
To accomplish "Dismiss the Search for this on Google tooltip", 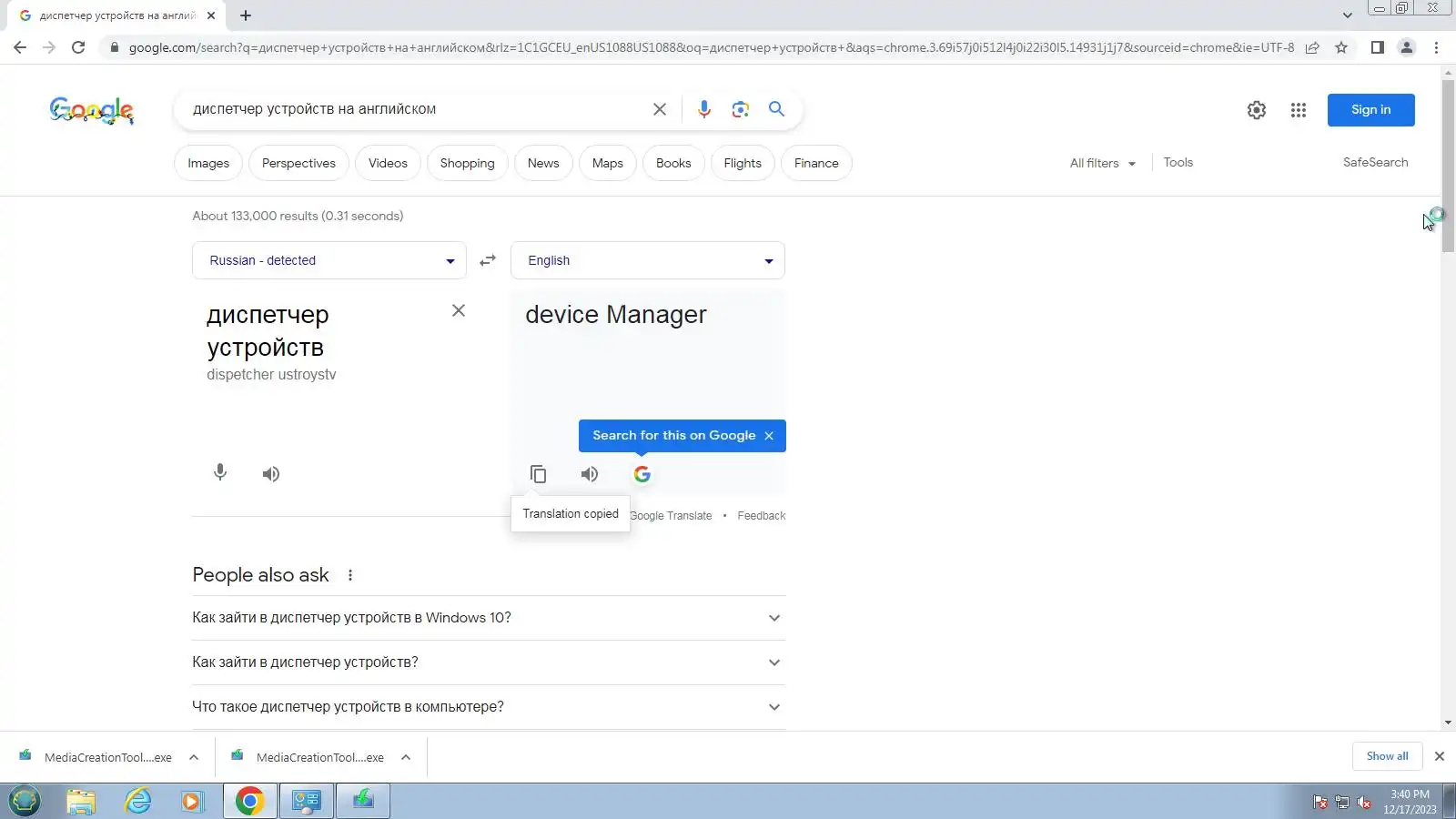I will point(769,436).
